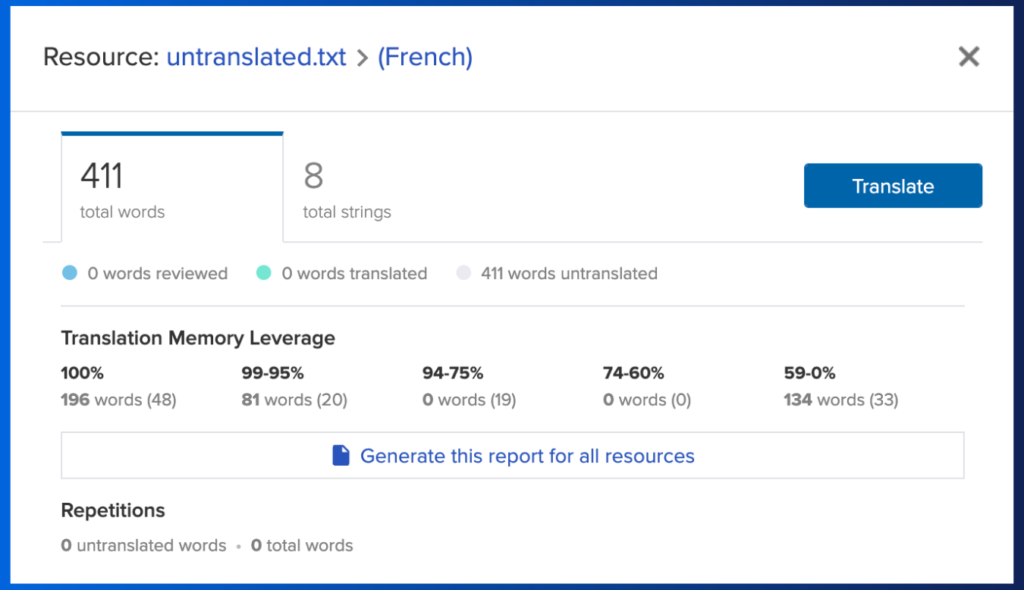Click the Translation Memory Leverage heading
This screenshot has width=1024, height=590.
pyautogui.click(x=198, y=338)
